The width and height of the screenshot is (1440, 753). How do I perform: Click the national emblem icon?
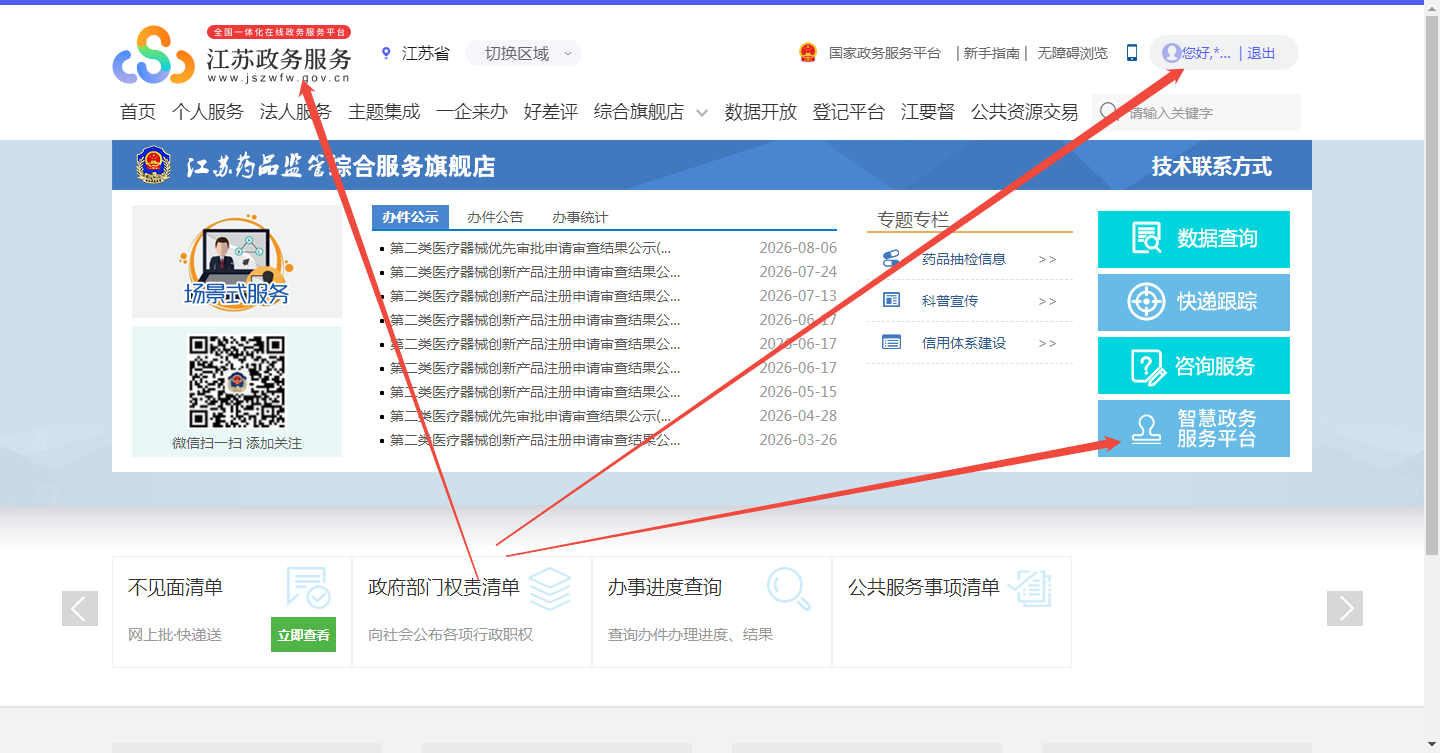pos(808,53)
